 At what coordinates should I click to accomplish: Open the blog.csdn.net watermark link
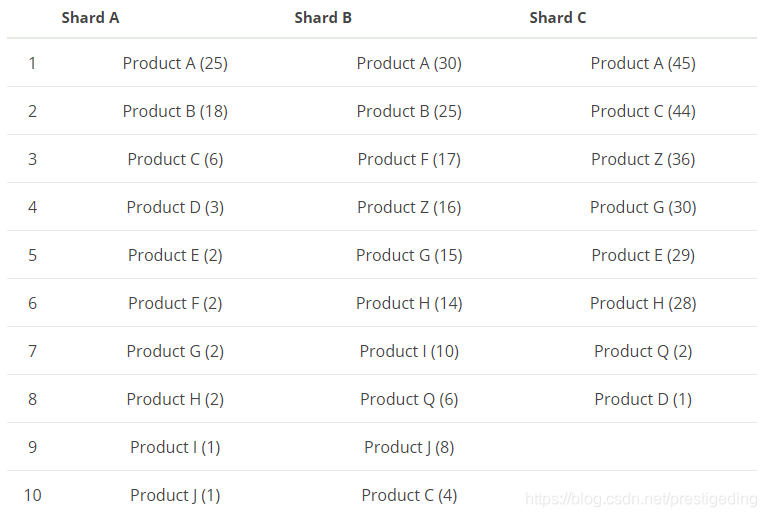641,499
